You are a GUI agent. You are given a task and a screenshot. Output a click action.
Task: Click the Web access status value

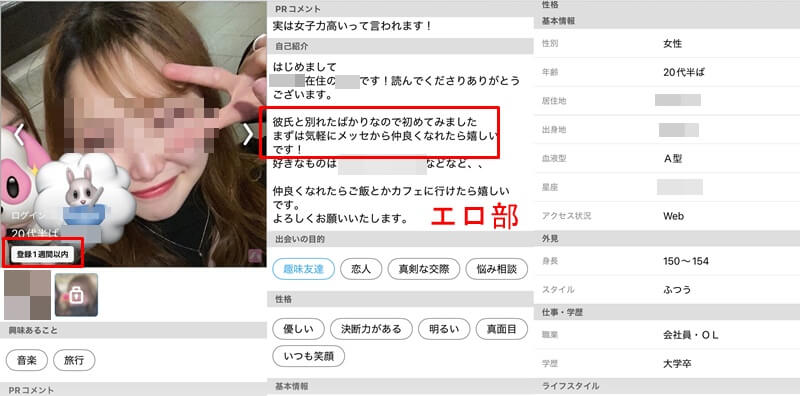[x=673, y=216]
